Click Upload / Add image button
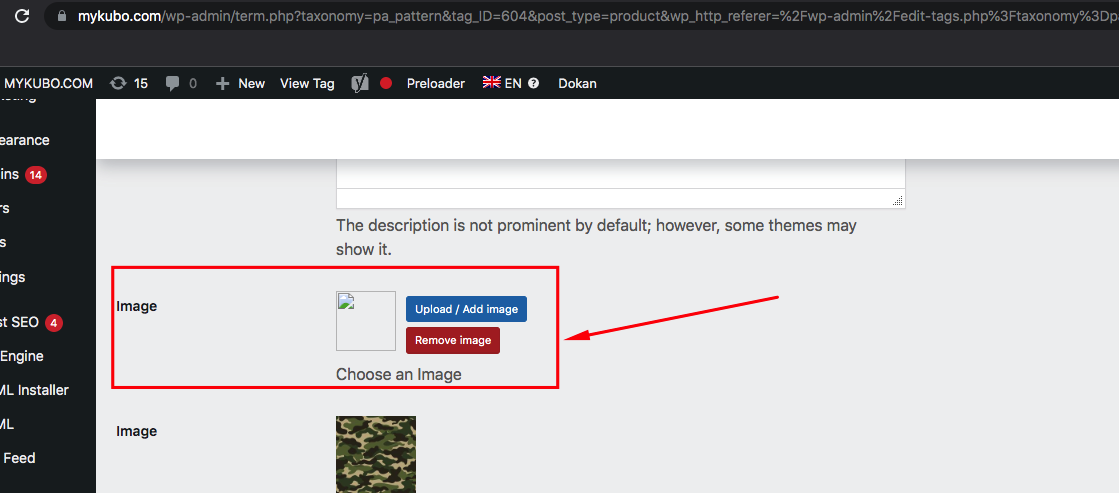Viewport: 1119px width, 493px height. 467,309
